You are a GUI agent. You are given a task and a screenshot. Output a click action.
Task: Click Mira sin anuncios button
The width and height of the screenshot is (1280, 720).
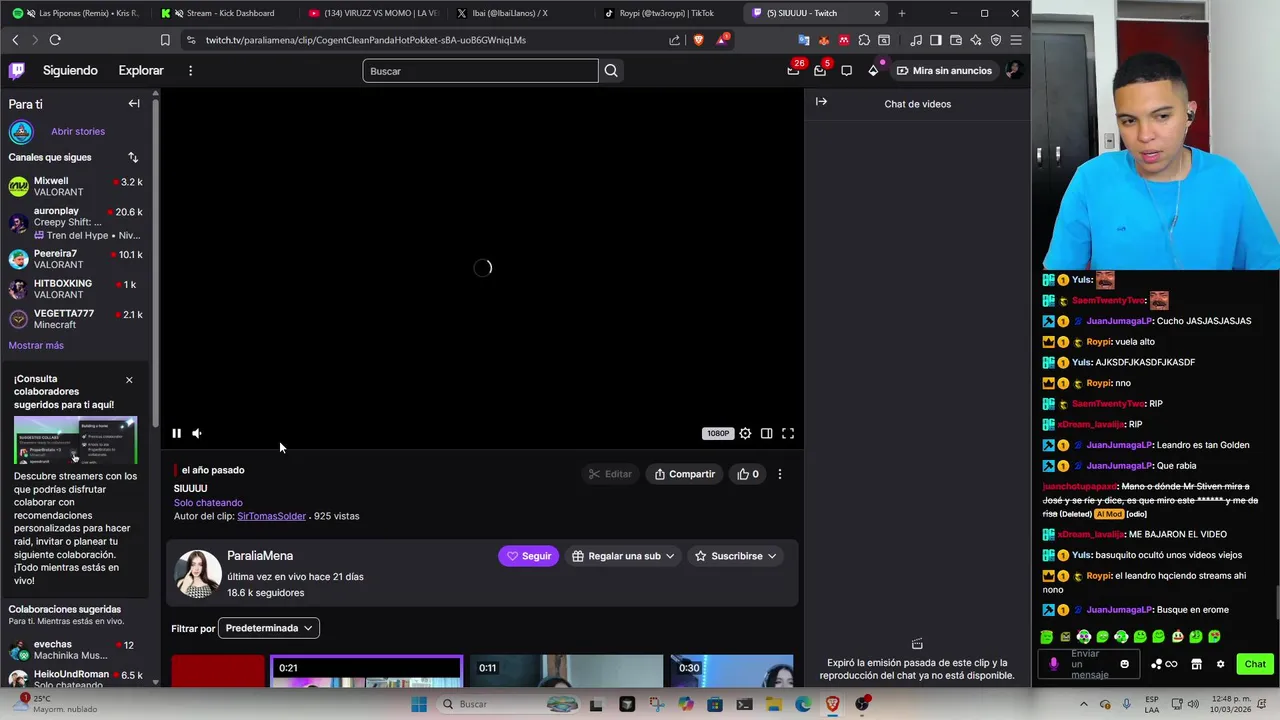pyautogui.click(x=944, y=71)
